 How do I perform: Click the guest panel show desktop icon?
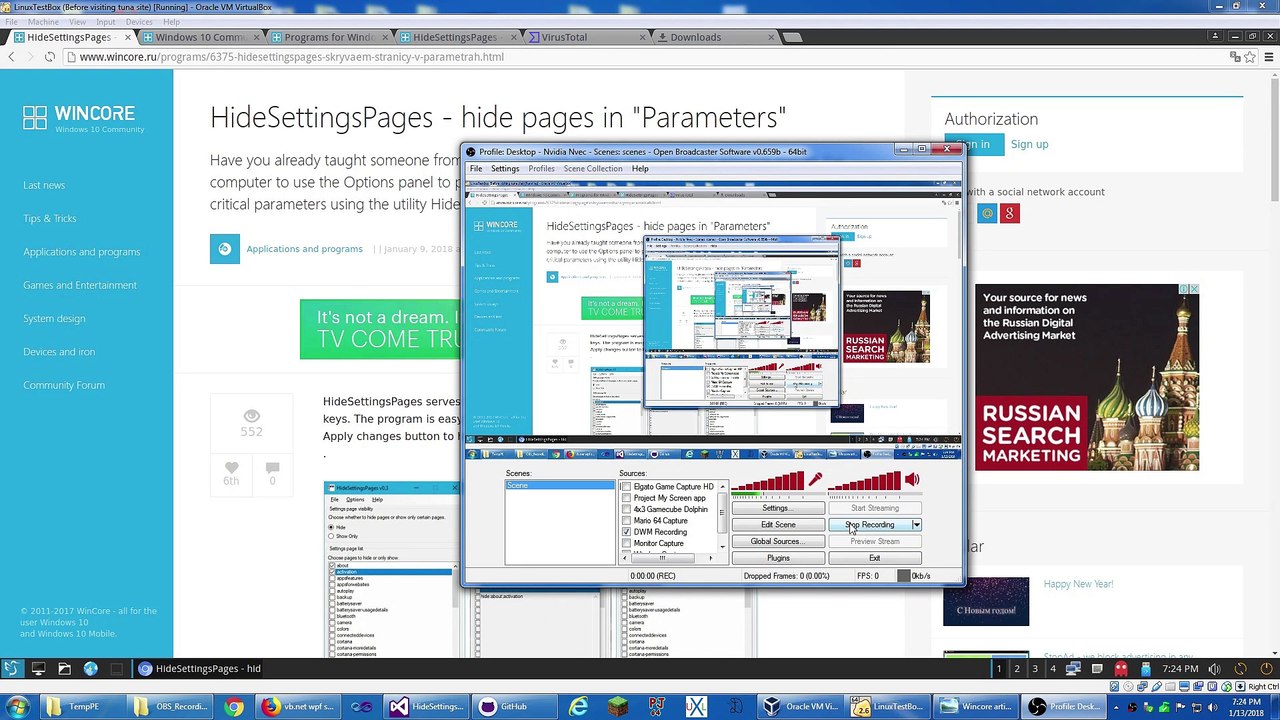coord(38,668)
